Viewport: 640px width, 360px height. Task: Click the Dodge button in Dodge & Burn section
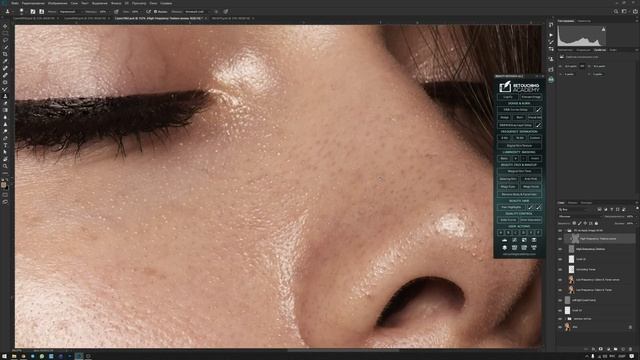[x=503, y=118]
